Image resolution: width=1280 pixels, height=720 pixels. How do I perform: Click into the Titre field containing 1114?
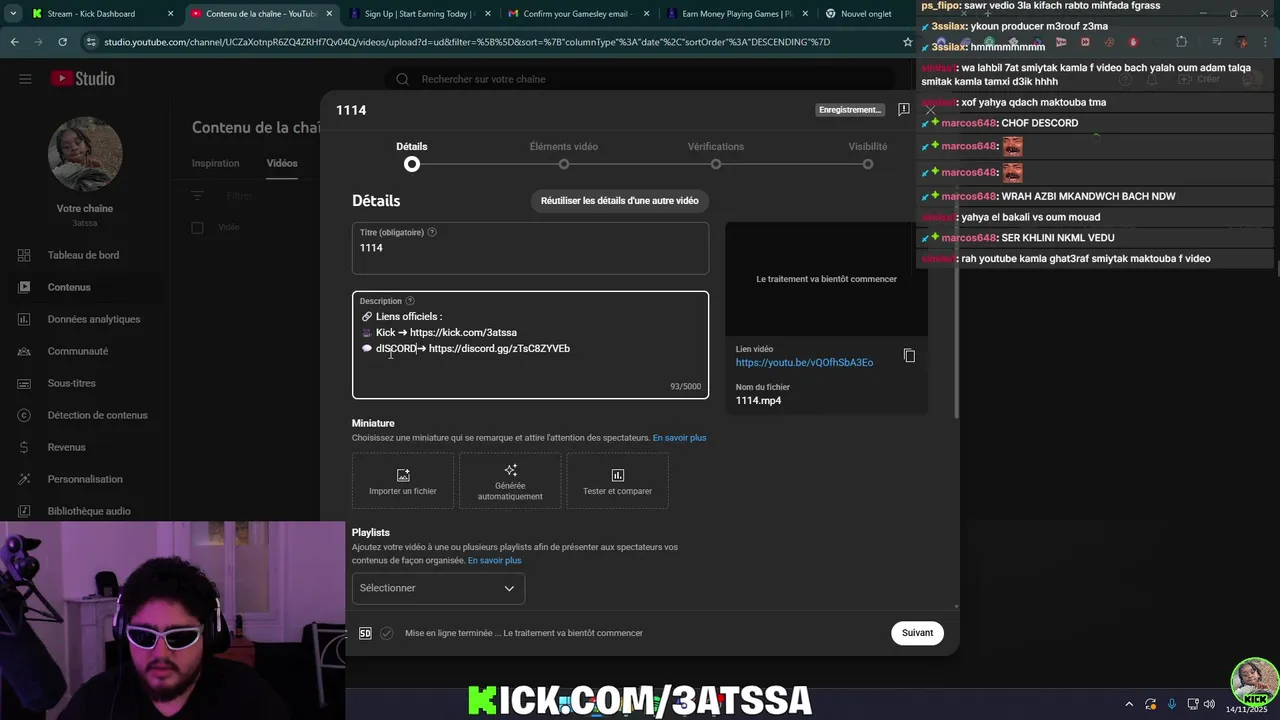click(530, 248)
